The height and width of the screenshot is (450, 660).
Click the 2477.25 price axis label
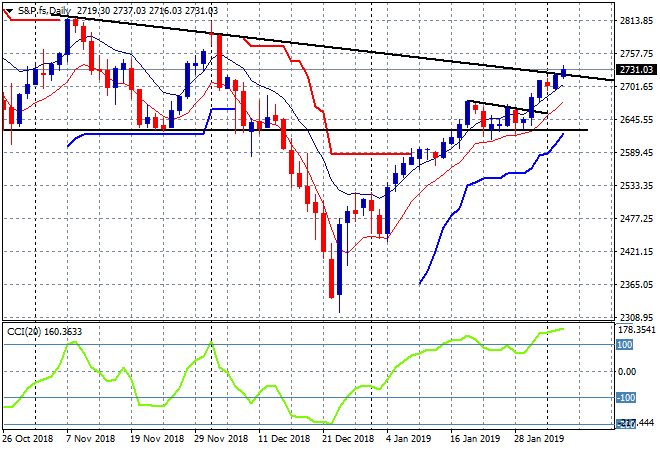point(636,218)
